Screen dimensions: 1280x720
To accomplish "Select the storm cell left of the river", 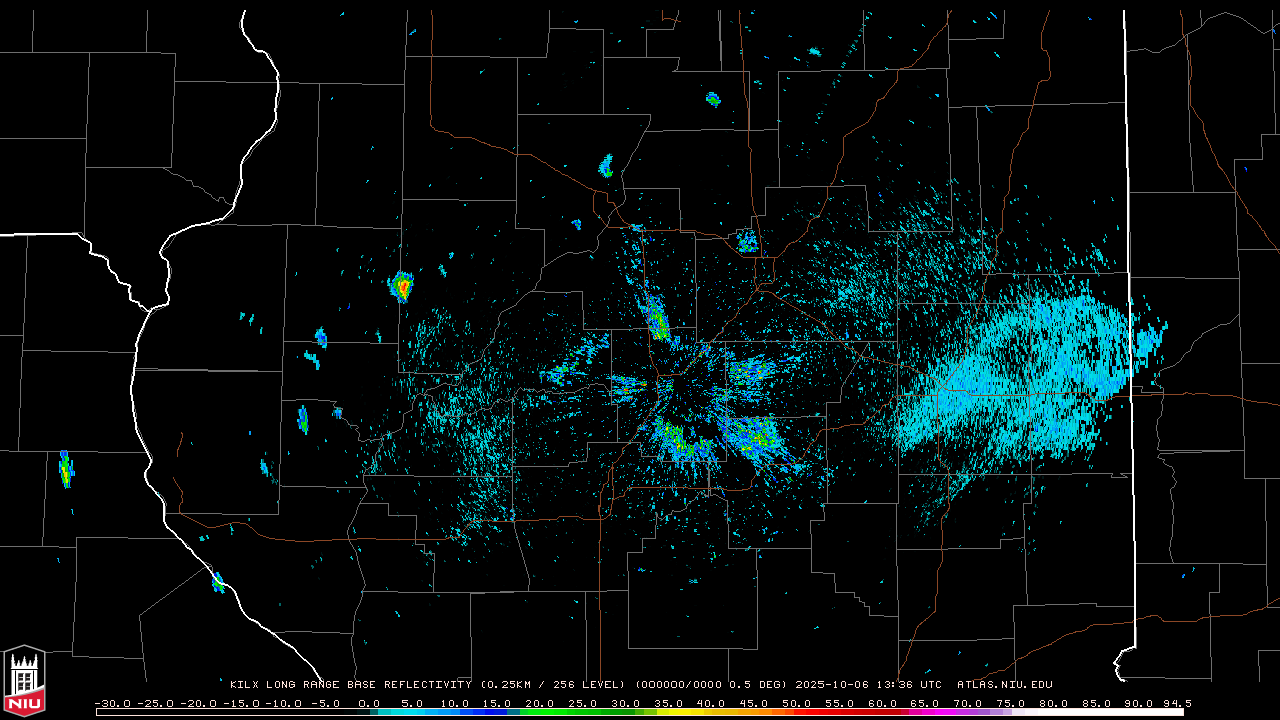I will 65,469.
